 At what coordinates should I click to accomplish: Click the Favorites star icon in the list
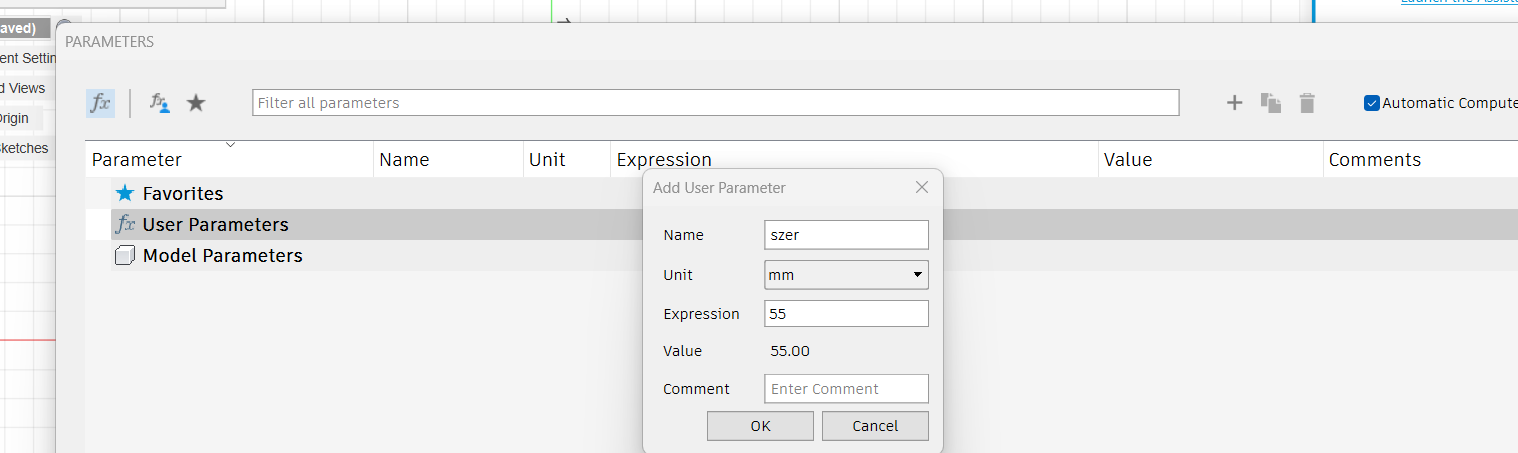(x=124, y=193)
